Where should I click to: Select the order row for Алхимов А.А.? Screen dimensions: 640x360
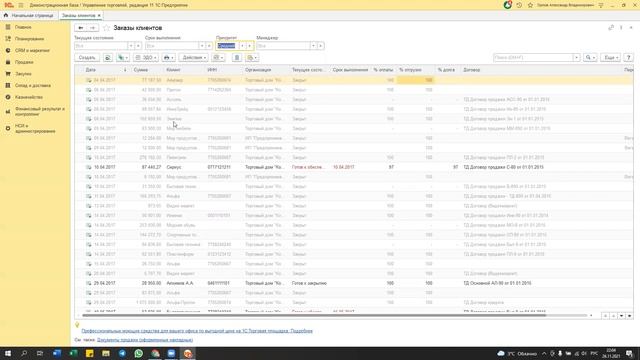354,283
